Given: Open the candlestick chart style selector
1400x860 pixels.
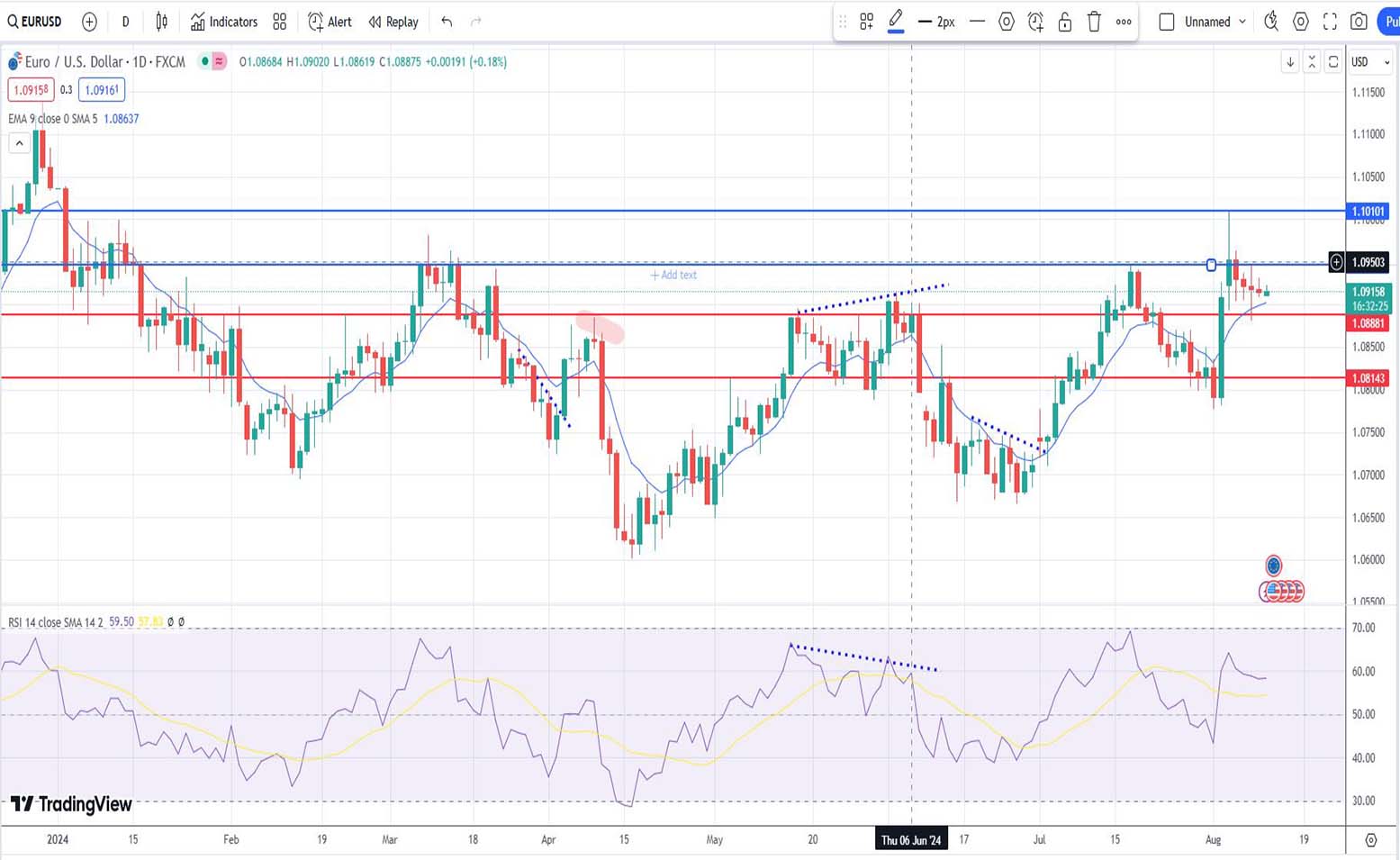Looking at the screenshot, I should [x=162, y=22].
